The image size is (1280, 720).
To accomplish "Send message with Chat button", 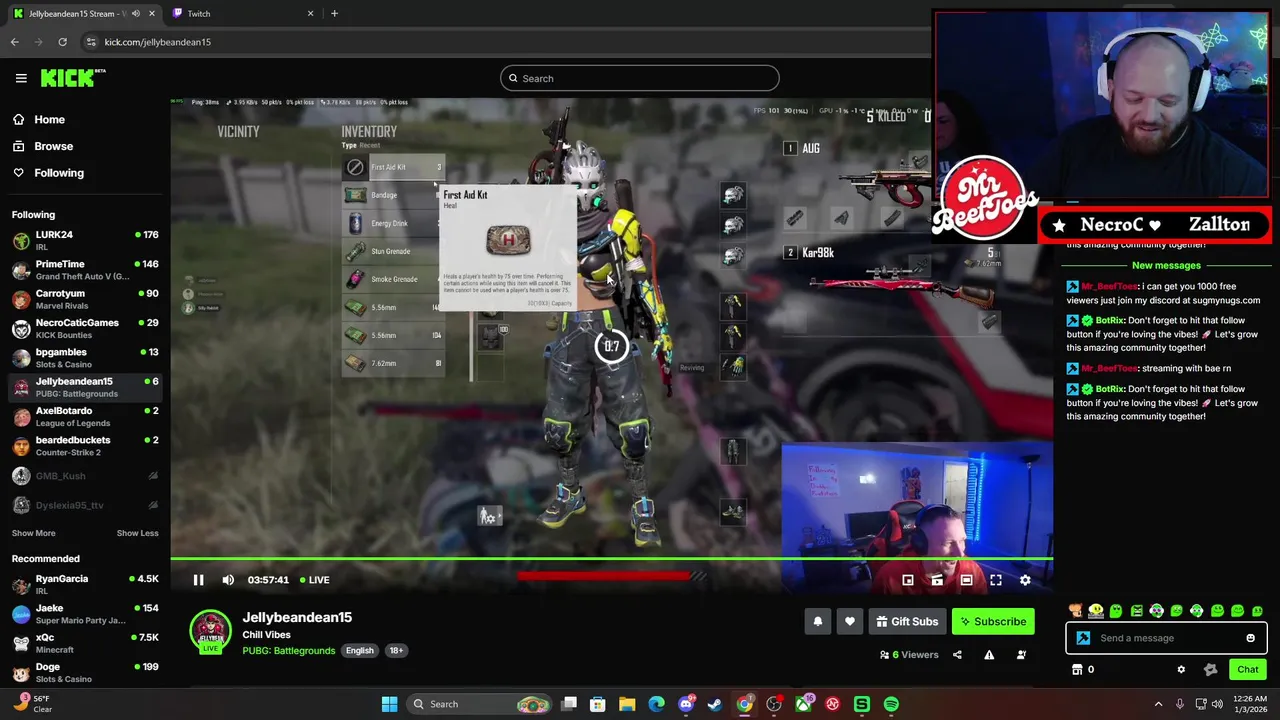I will [1247, 670].
